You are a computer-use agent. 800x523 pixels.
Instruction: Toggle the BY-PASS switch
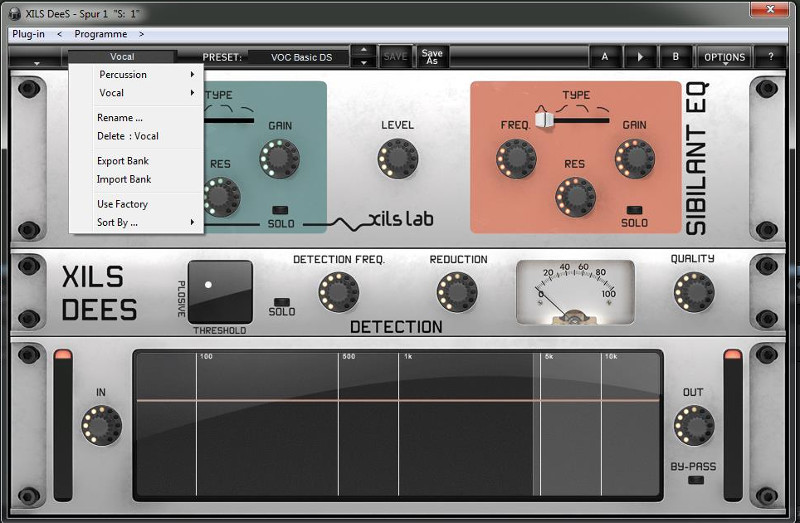pos(695,480)
